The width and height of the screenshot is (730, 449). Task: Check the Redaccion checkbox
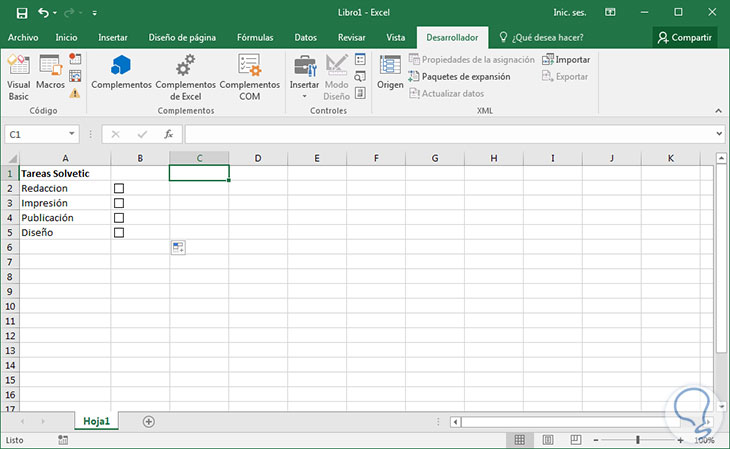[119, 188]
